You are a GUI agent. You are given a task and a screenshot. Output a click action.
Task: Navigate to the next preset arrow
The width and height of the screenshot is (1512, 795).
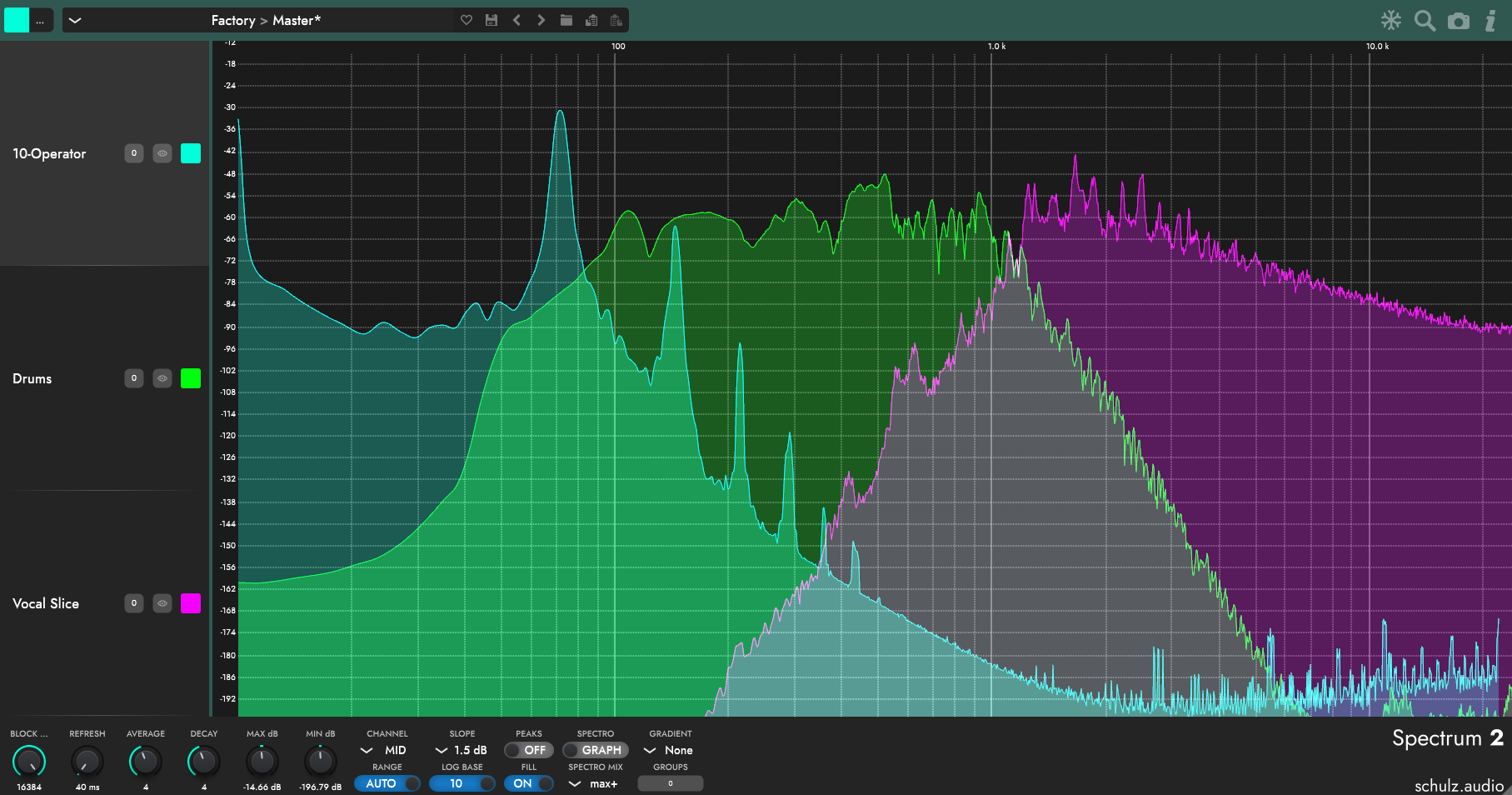[541, 20]
